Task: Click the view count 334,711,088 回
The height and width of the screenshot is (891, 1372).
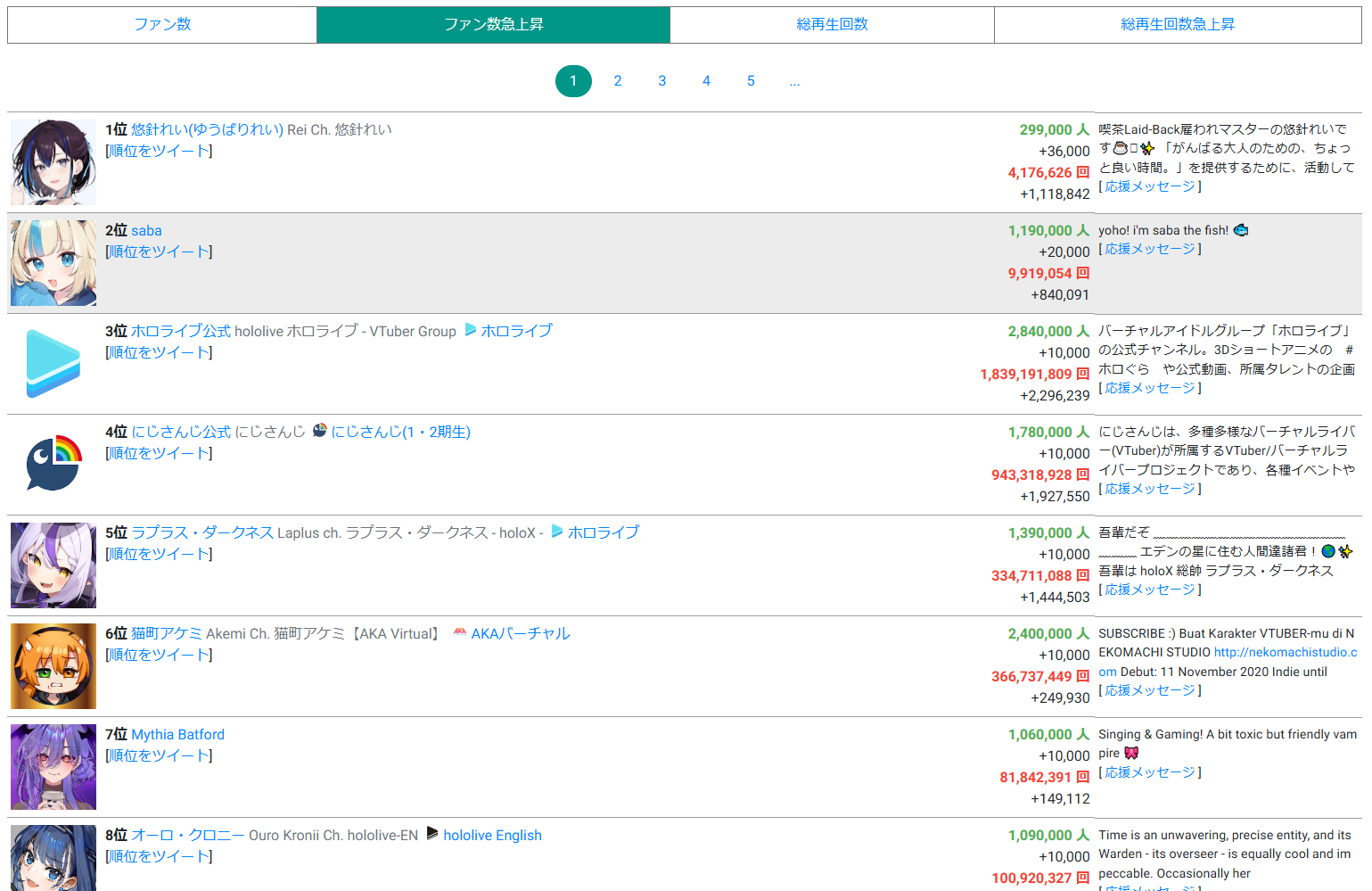Action: 1040,575
